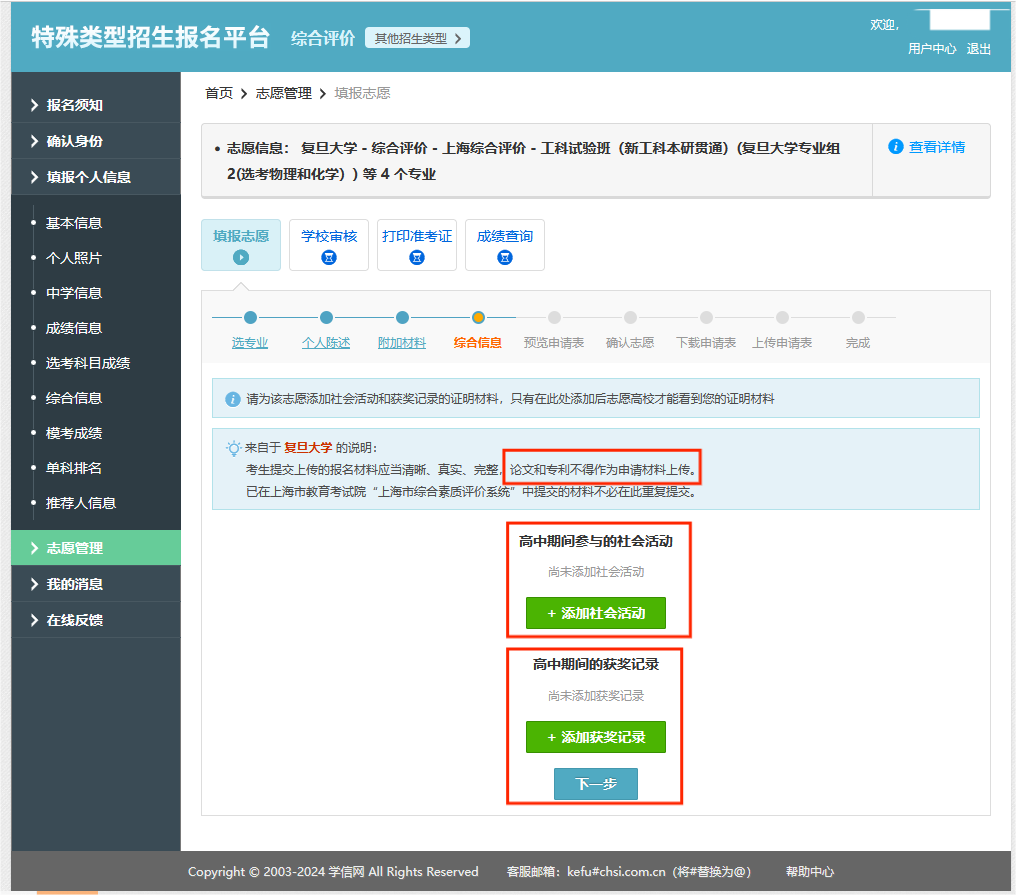Click the hourglass icon under 学校审核

[329, 257]
